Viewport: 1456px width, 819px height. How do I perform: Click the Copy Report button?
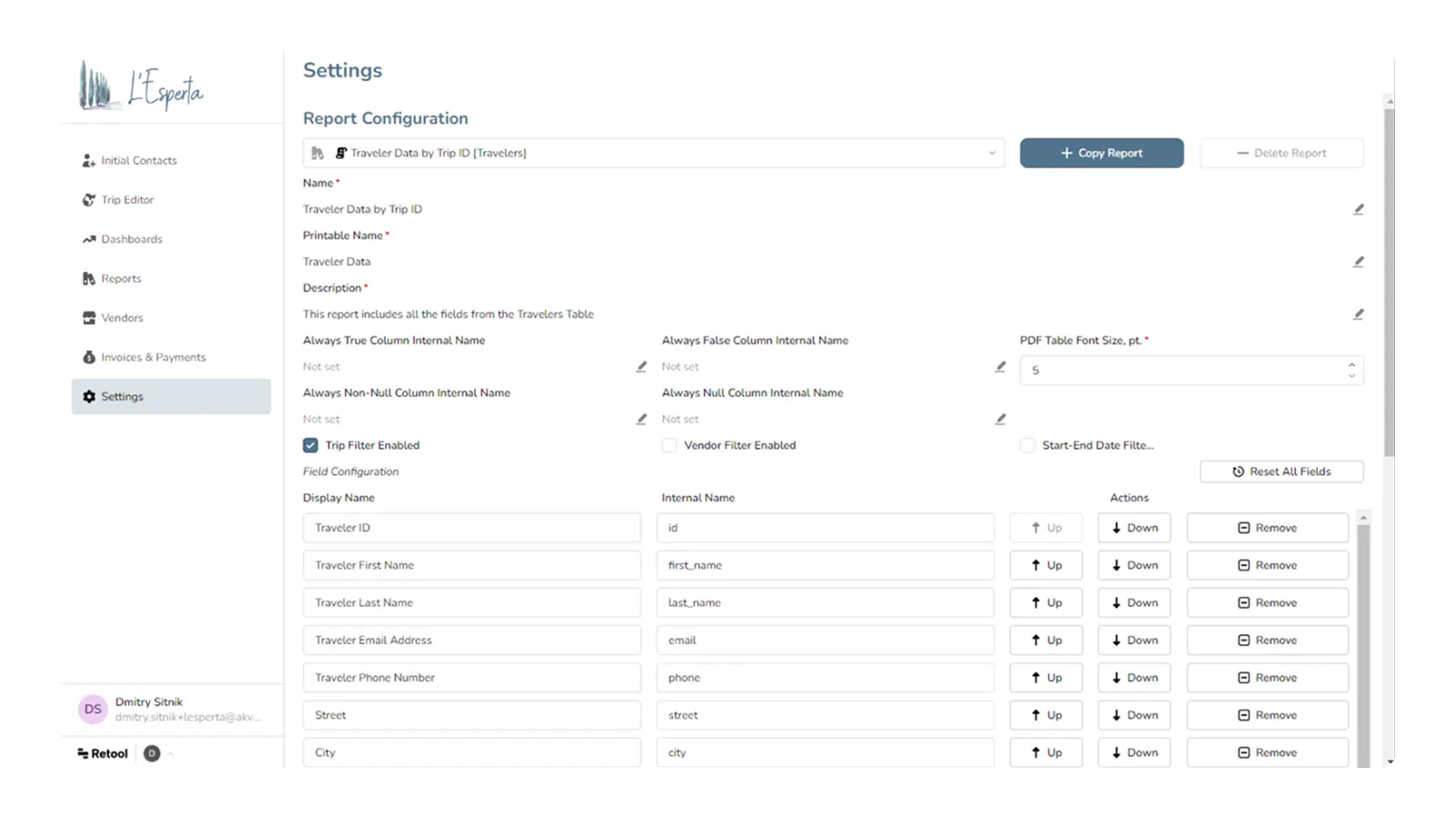click(1101, 153)
